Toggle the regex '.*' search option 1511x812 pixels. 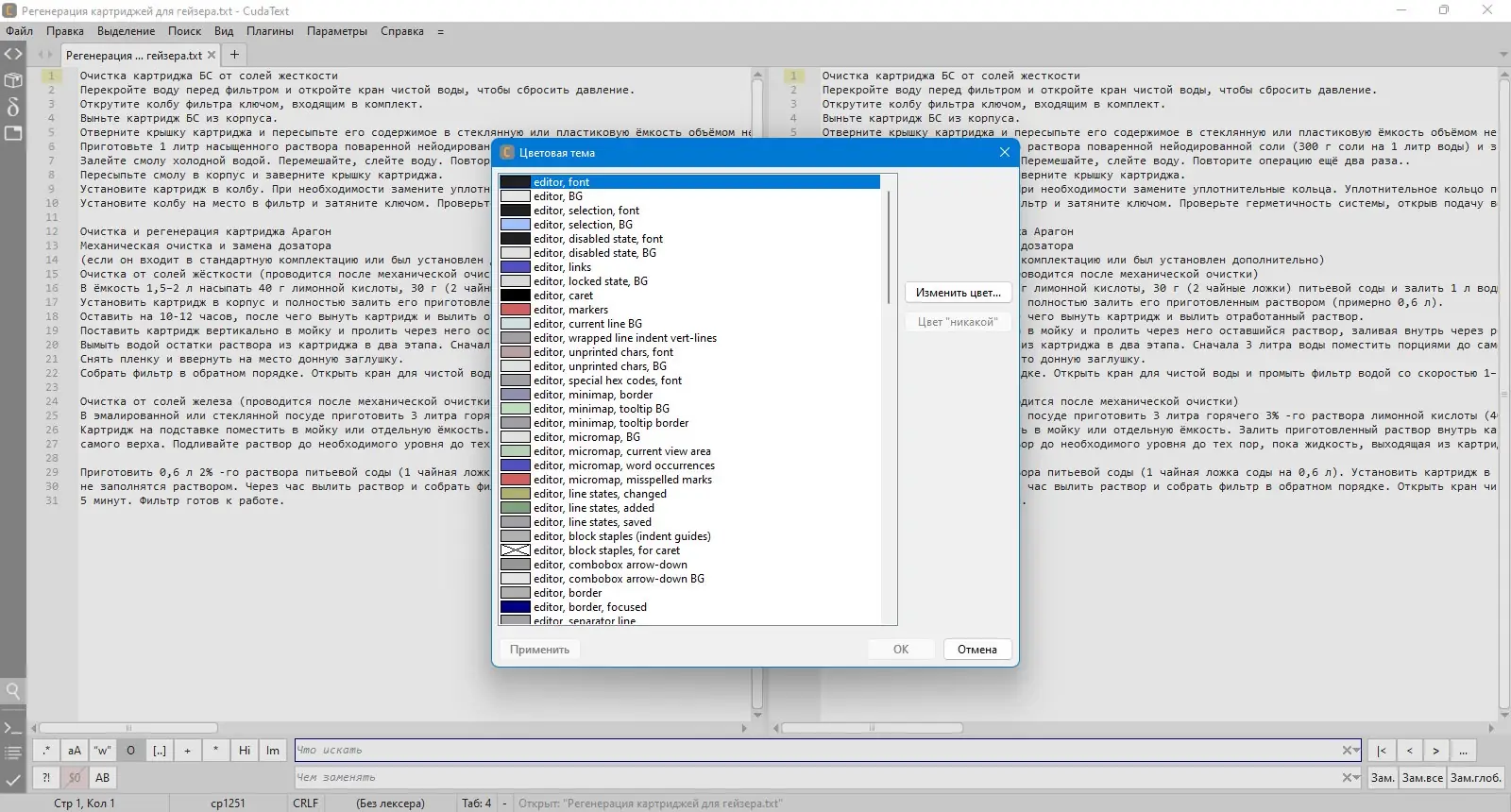click(x=46, y=751)
